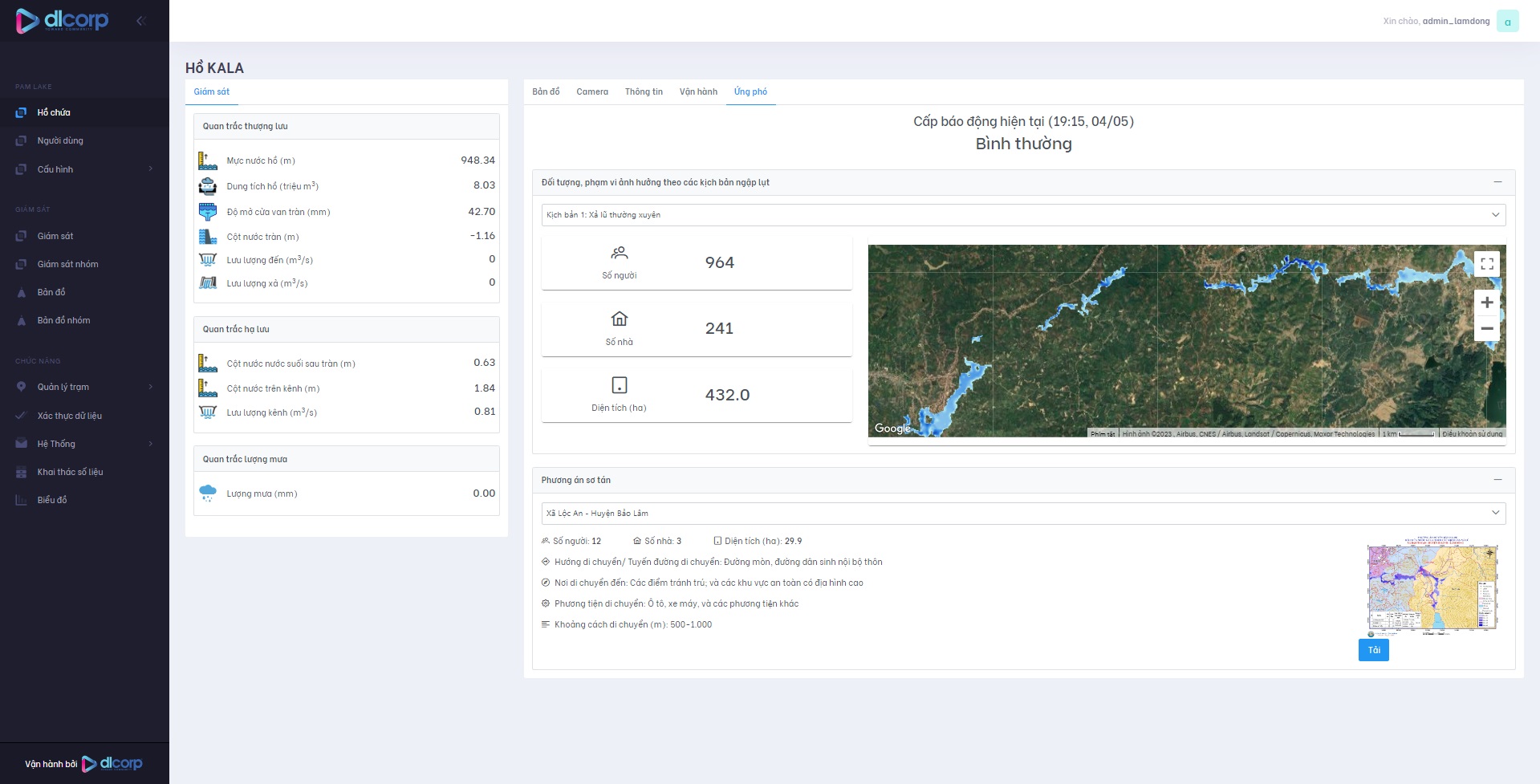Open Người dùng in sidebar
Image resolution: width=1540 pixels, height=784 pixels.
[x=60, y=140]
